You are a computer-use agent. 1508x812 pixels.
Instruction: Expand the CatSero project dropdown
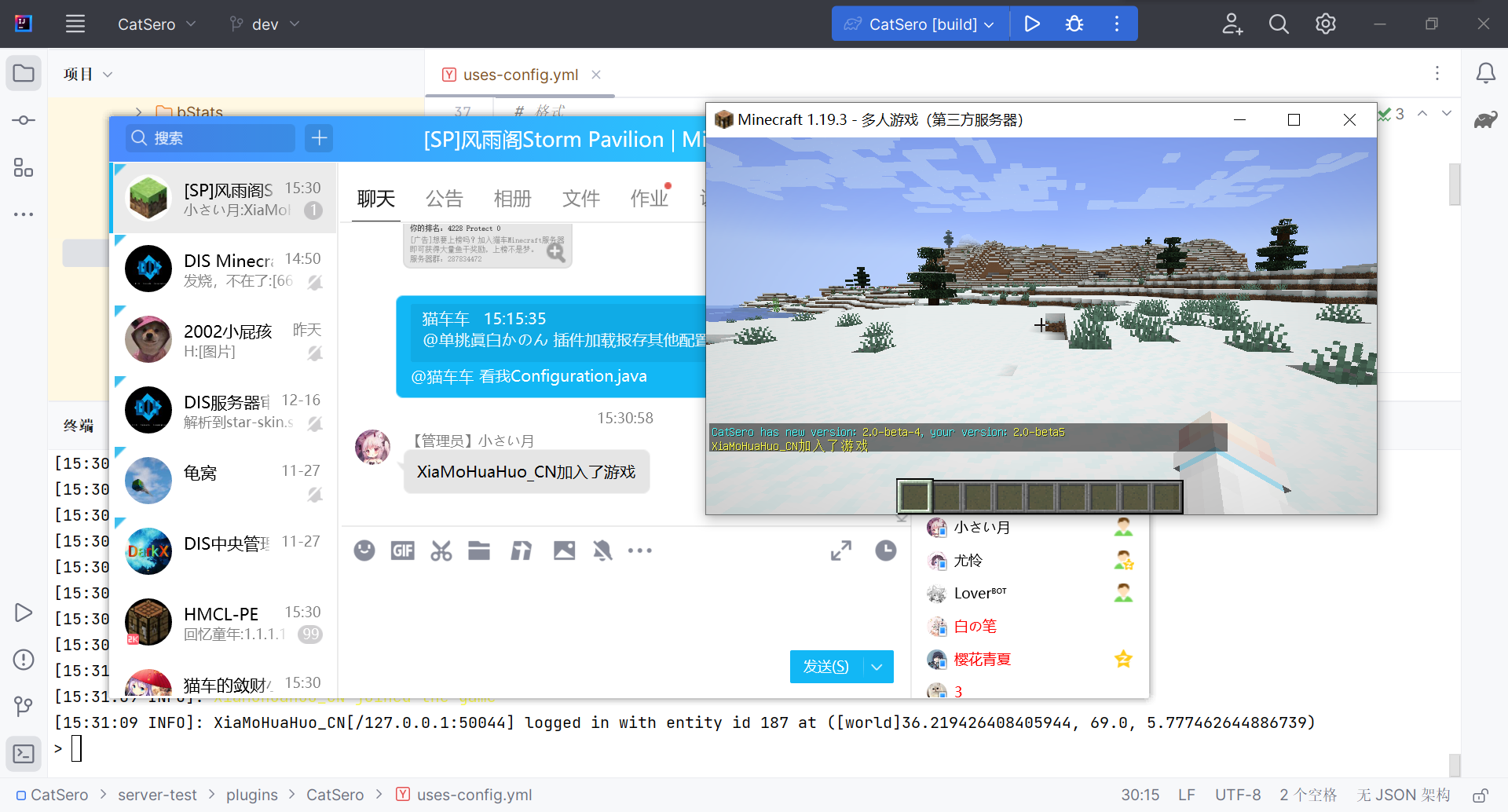tap(156, 24)
